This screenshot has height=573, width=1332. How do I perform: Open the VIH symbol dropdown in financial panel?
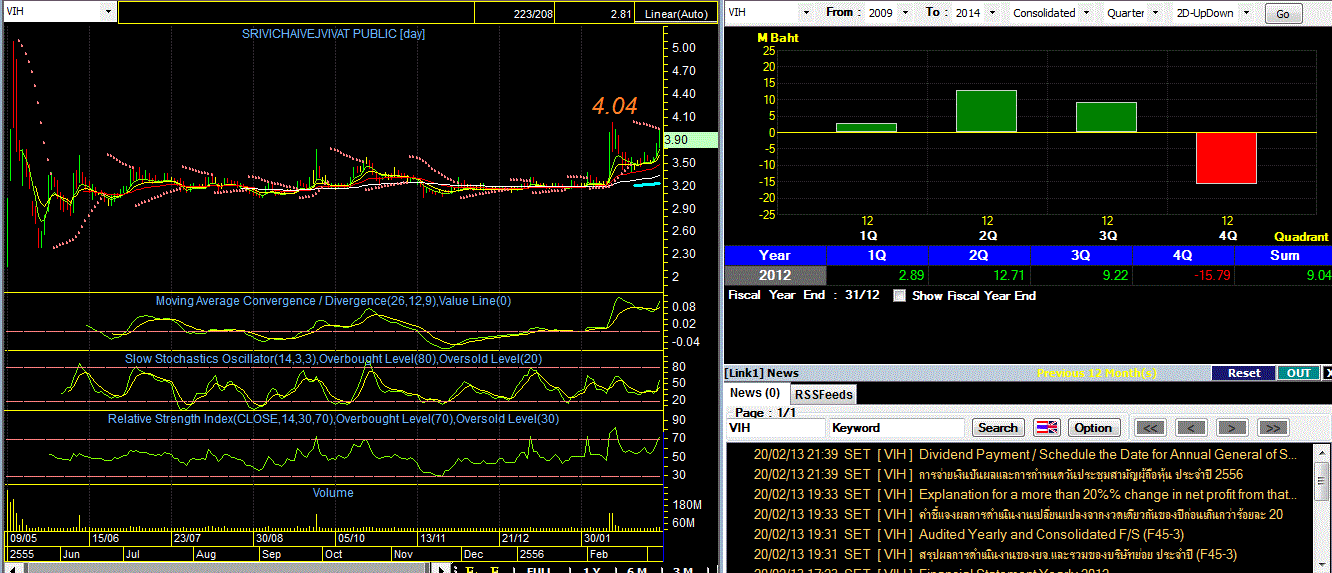[807, 13]
